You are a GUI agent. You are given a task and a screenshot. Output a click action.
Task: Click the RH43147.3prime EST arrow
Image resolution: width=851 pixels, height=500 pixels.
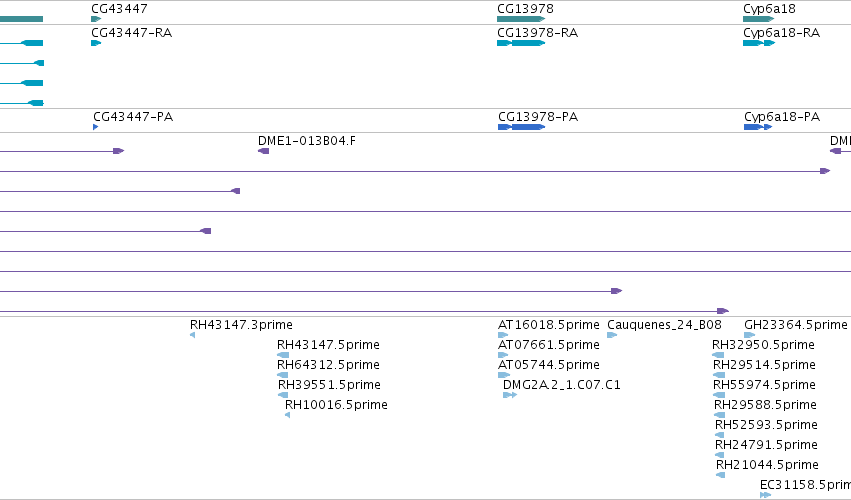click(193, 335)
